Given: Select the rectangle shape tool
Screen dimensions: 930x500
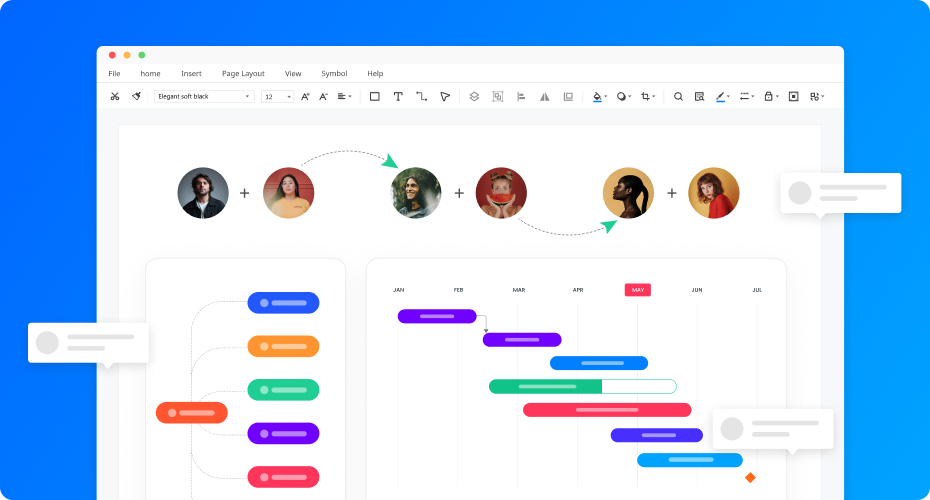Looking at the screenshot, I should pos(374,96).
